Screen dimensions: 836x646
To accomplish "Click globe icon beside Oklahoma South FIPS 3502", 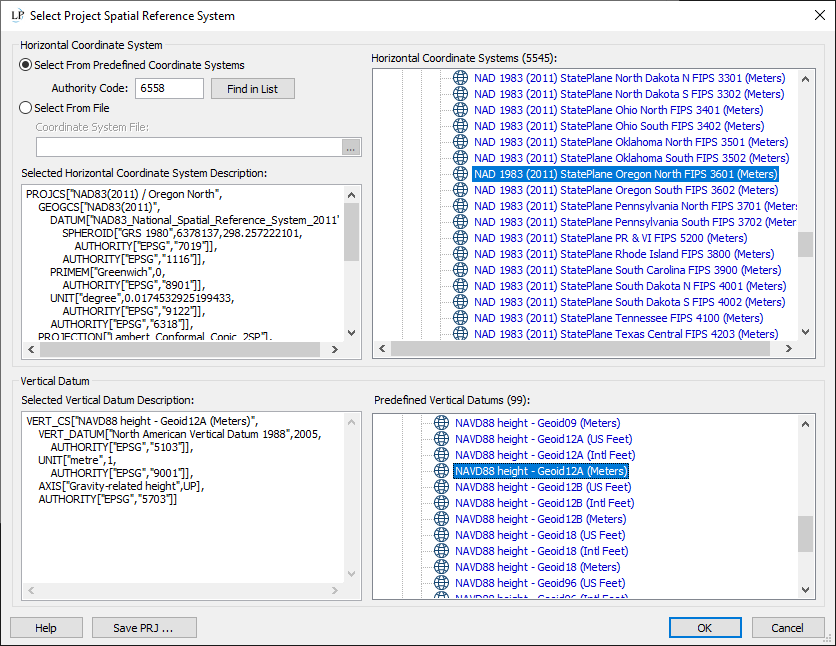I will point(460,158).
